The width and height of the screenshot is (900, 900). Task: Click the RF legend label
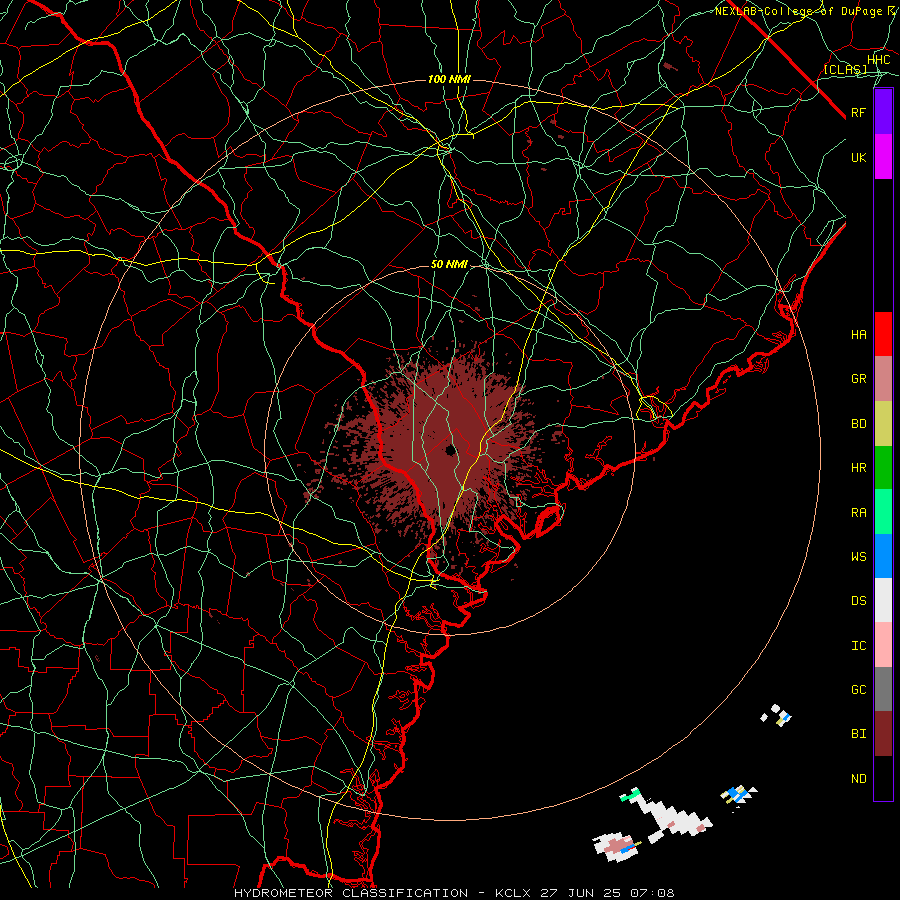pyautogui.click(x=858, y=112)
